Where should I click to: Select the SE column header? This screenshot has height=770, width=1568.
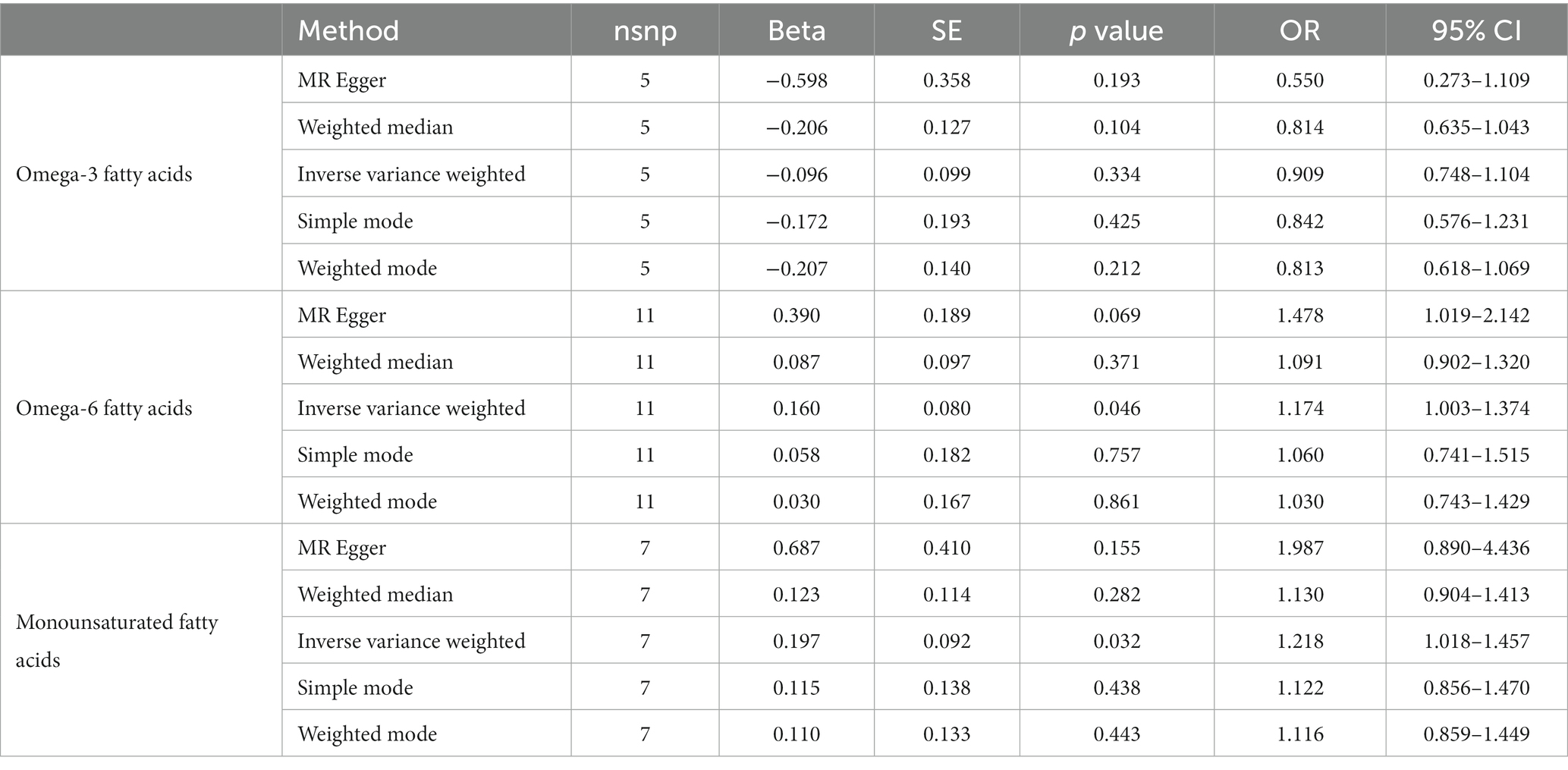click(947, 30)
